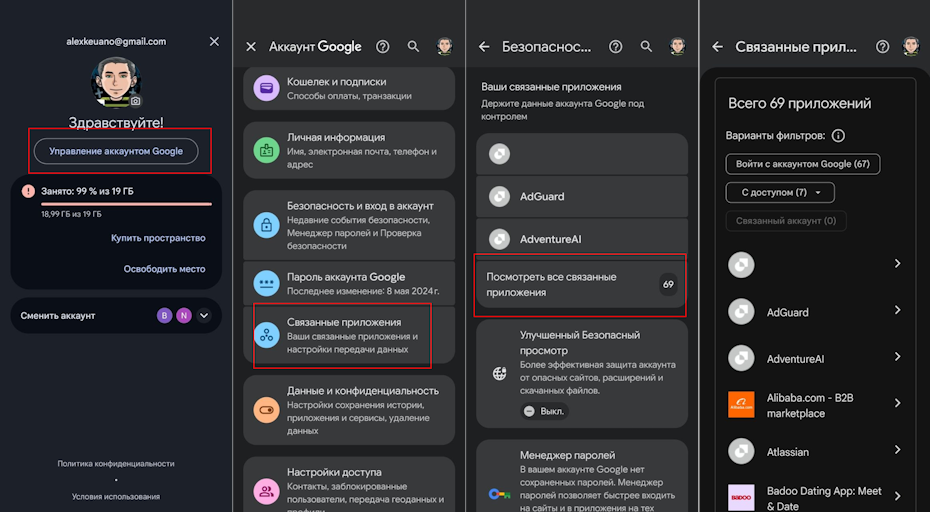930x512 pixels.
Task: Expand Сменить аккаунт arrow
Action: [x=204, y=316]
